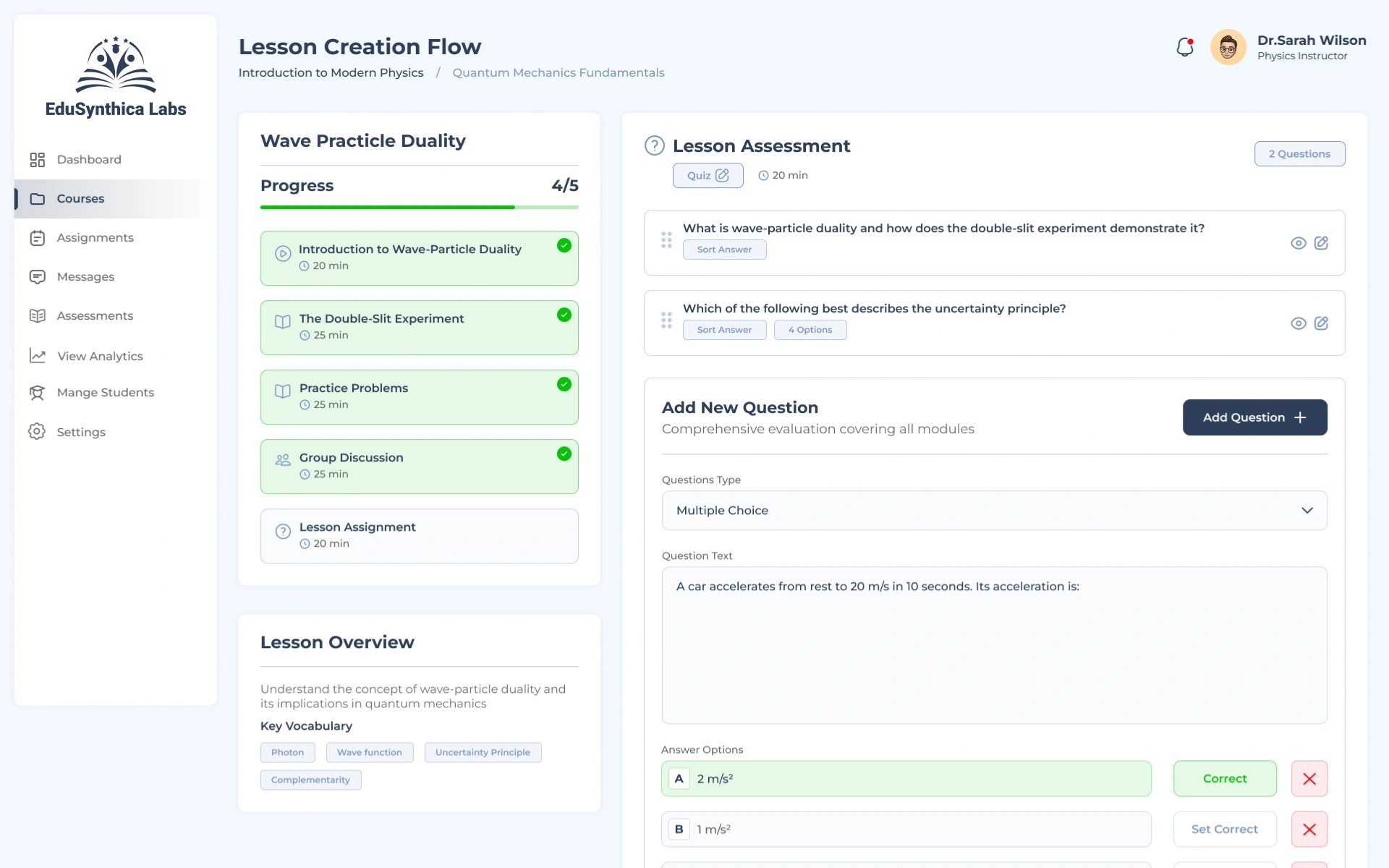
Task: Click Dr. Sarah Wilson's avatar picture
Action: click(x=1228, y=48)
